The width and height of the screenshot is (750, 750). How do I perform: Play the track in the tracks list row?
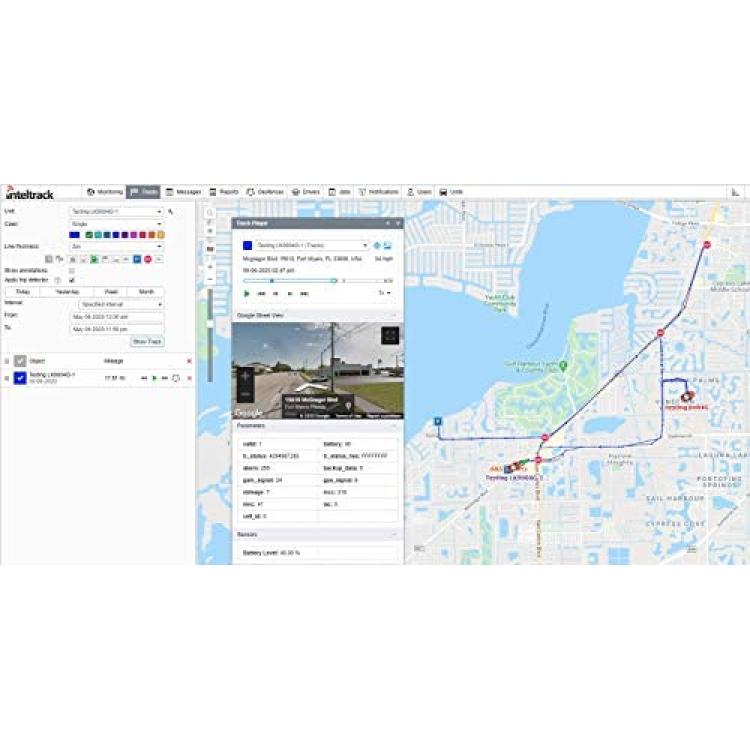[154, 378]
